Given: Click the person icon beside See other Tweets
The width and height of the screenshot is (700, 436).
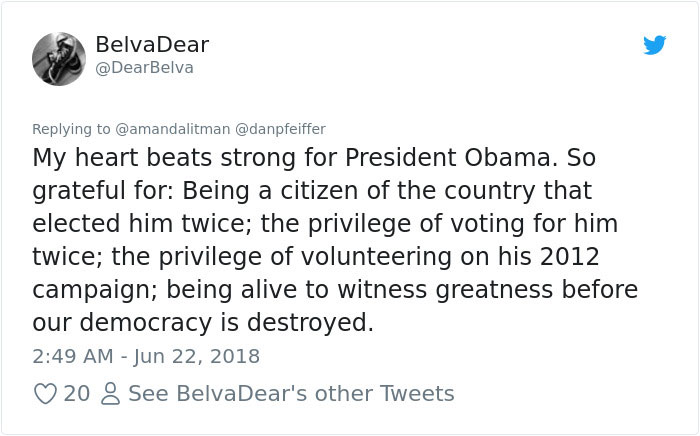Looking at the screenshot, I should coord(108,394).
